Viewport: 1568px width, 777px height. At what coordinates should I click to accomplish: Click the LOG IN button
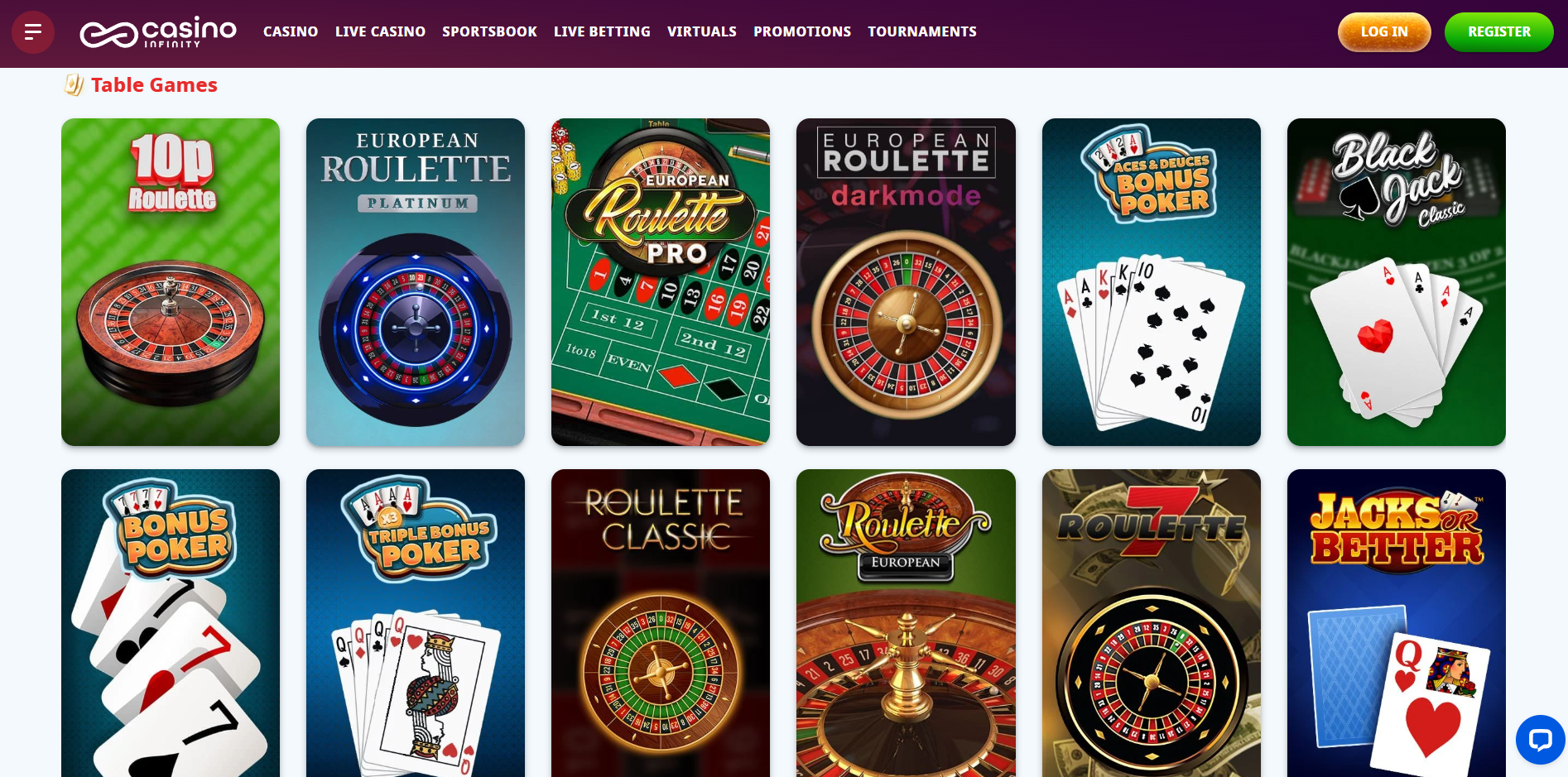[x=1384, y=32]
